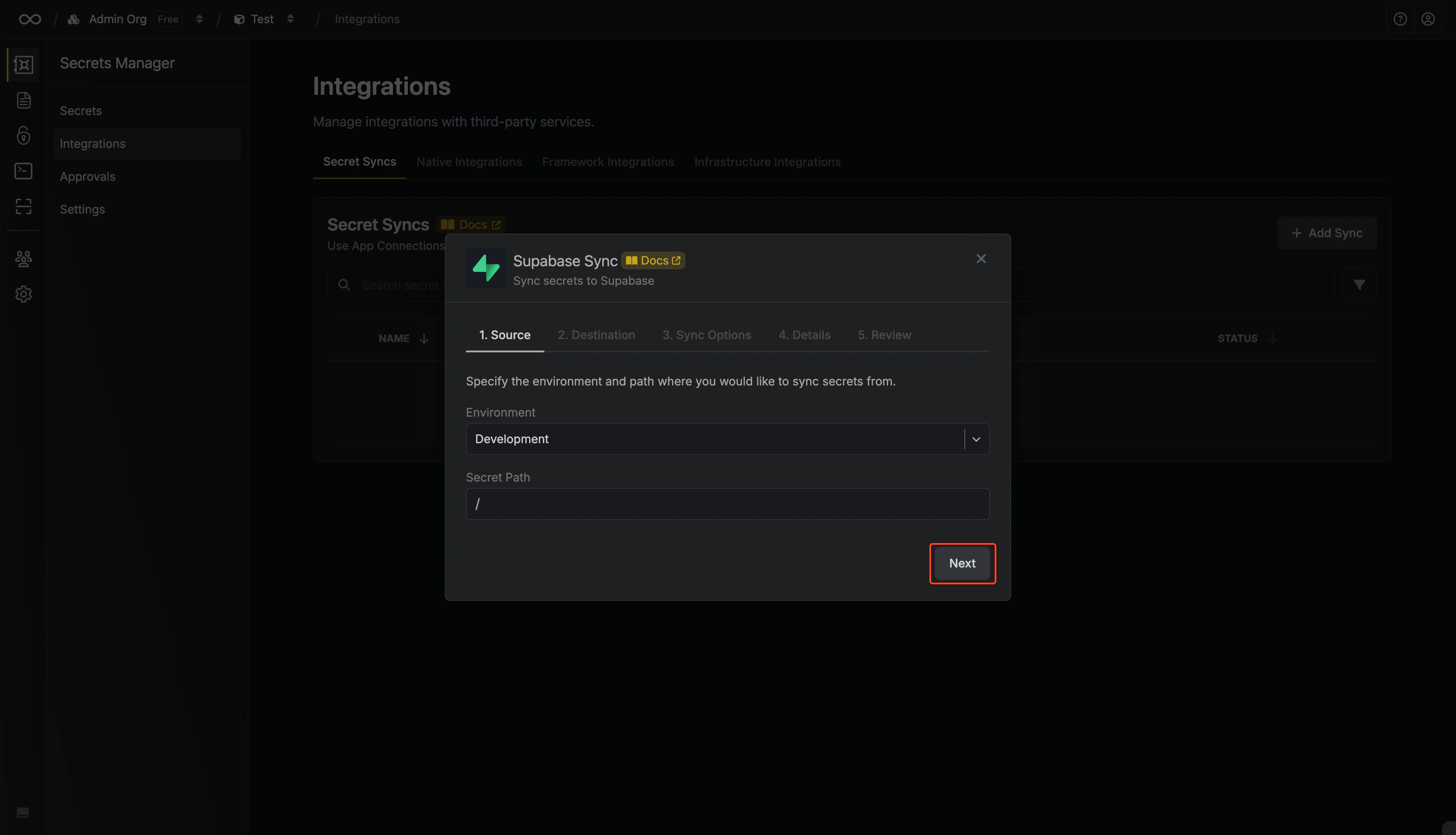Image resolution: width=1456 pixels, height=835 pixels.
Task: Go to Integrations in the sidebar
Action: click(x=146, y=143)
